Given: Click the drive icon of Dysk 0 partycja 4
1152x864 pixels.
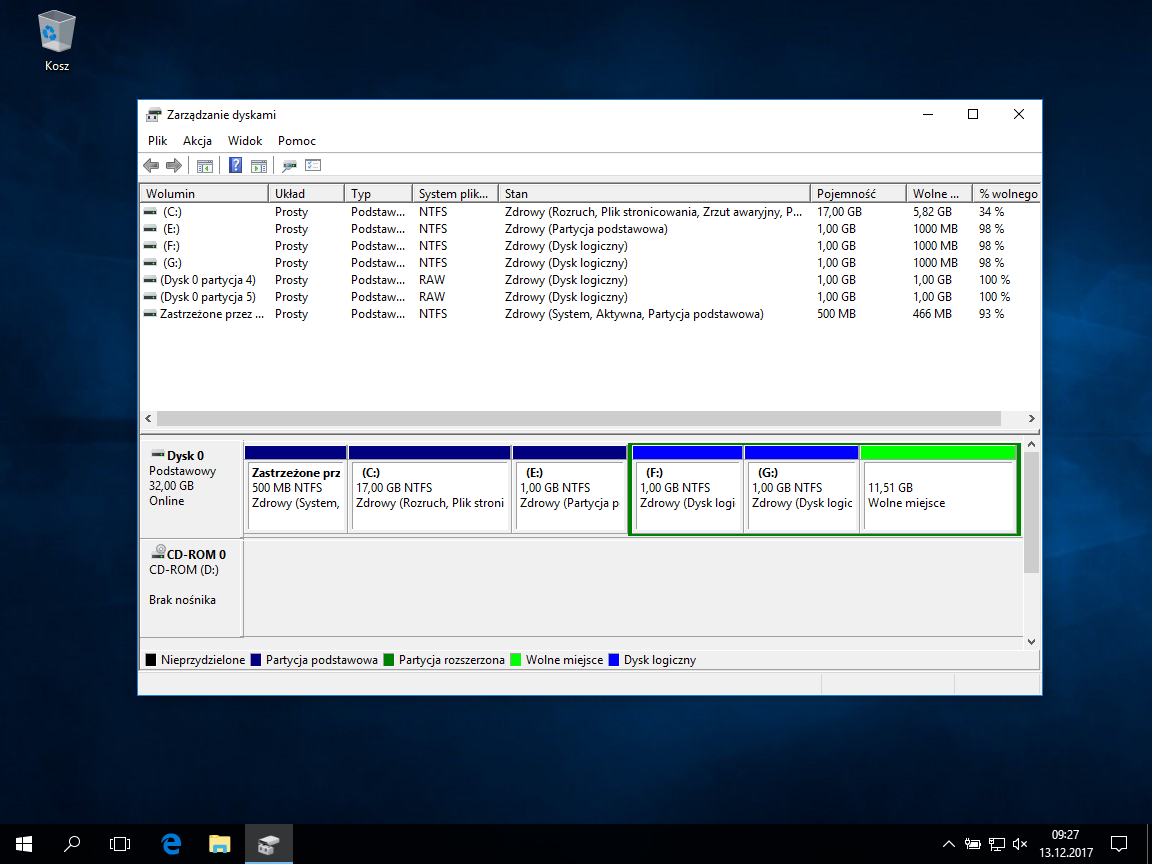Looking at the screenshot, I should tap(151, 279).
